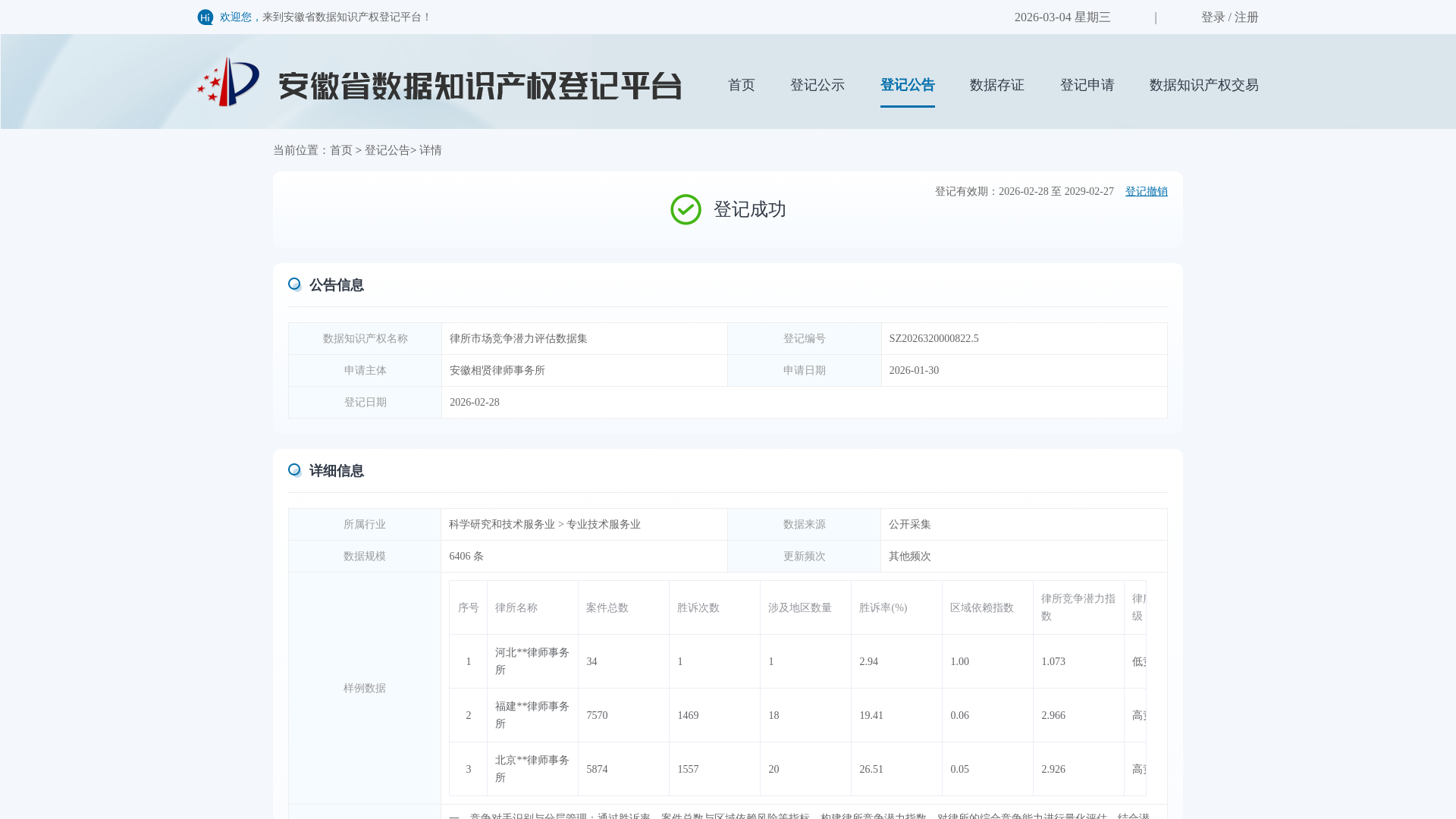Click the 胜诉率(%) column header

tap(897, 608)
